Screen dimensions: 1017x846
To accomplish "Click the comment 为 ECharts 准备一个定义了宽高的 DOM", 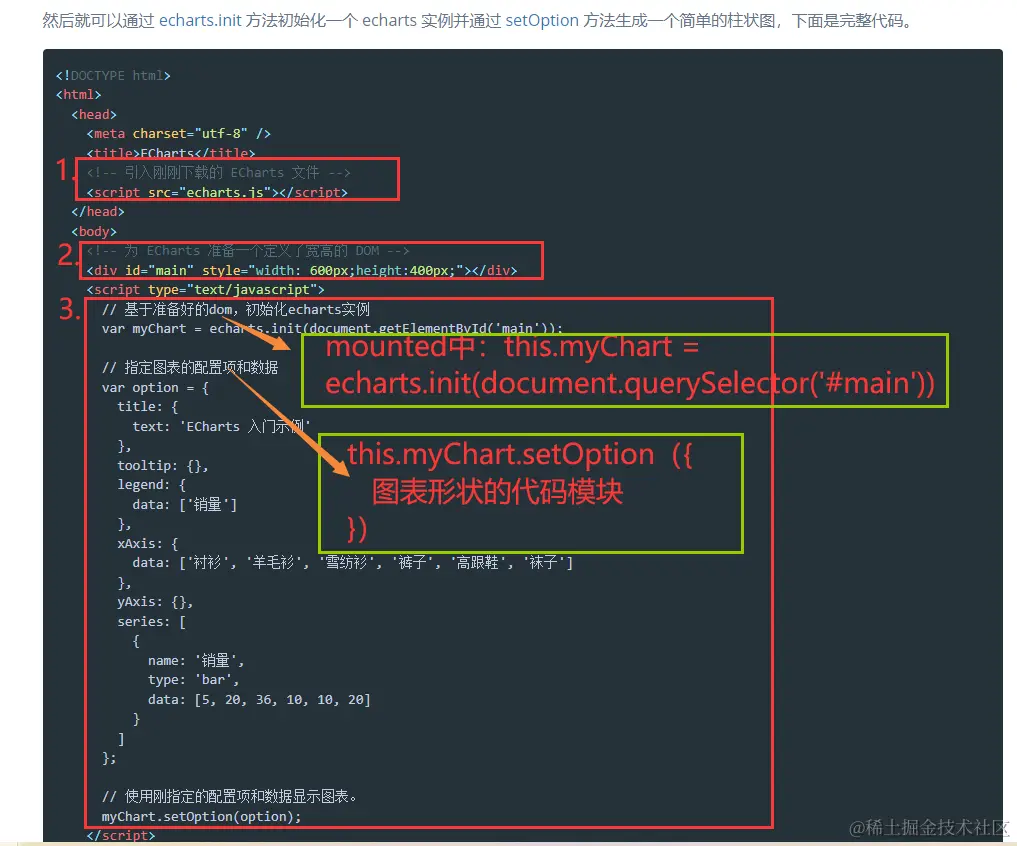I will coord(248,251).
